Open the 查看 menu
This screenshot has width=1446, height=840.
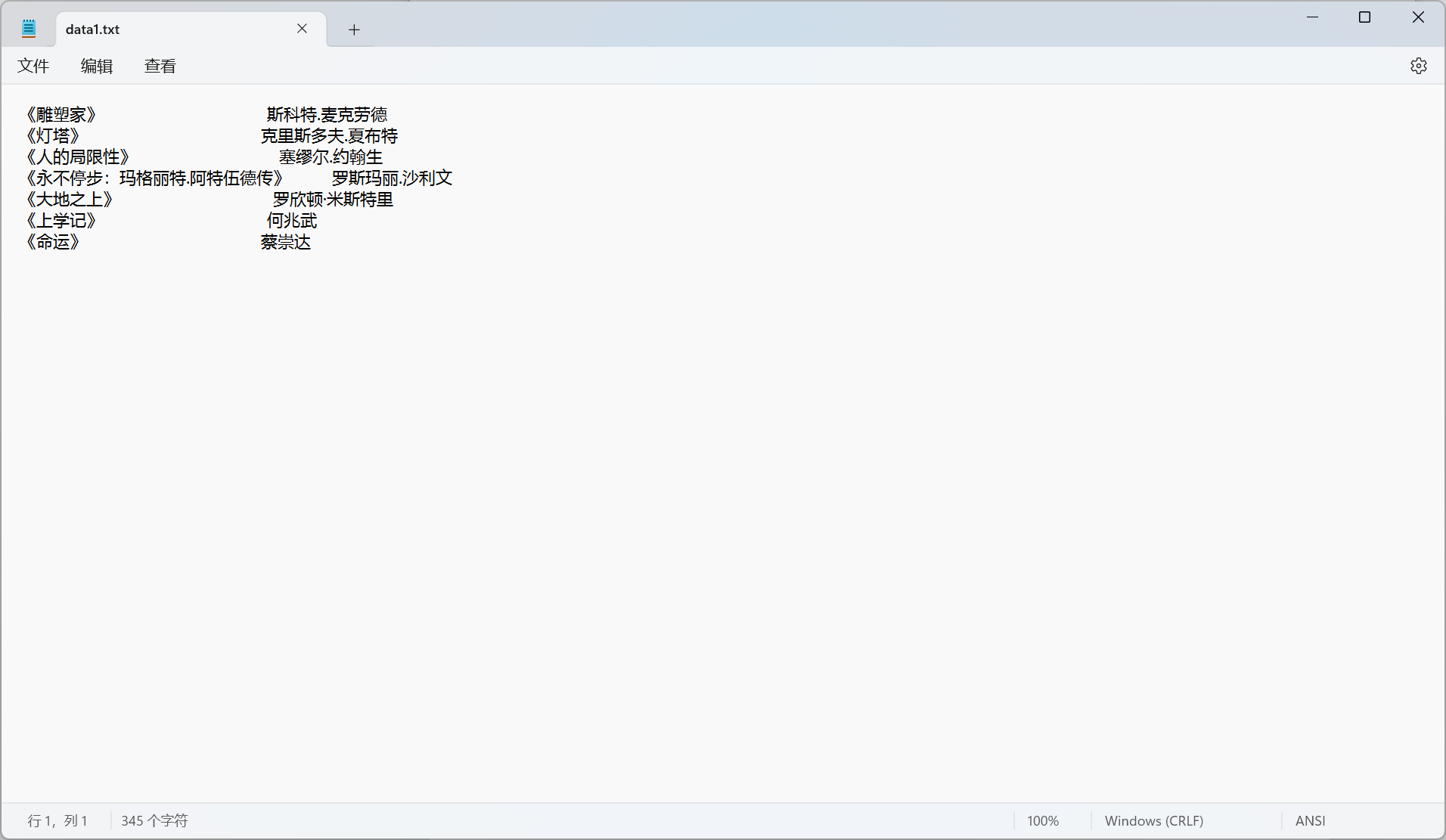coord(160,66)
